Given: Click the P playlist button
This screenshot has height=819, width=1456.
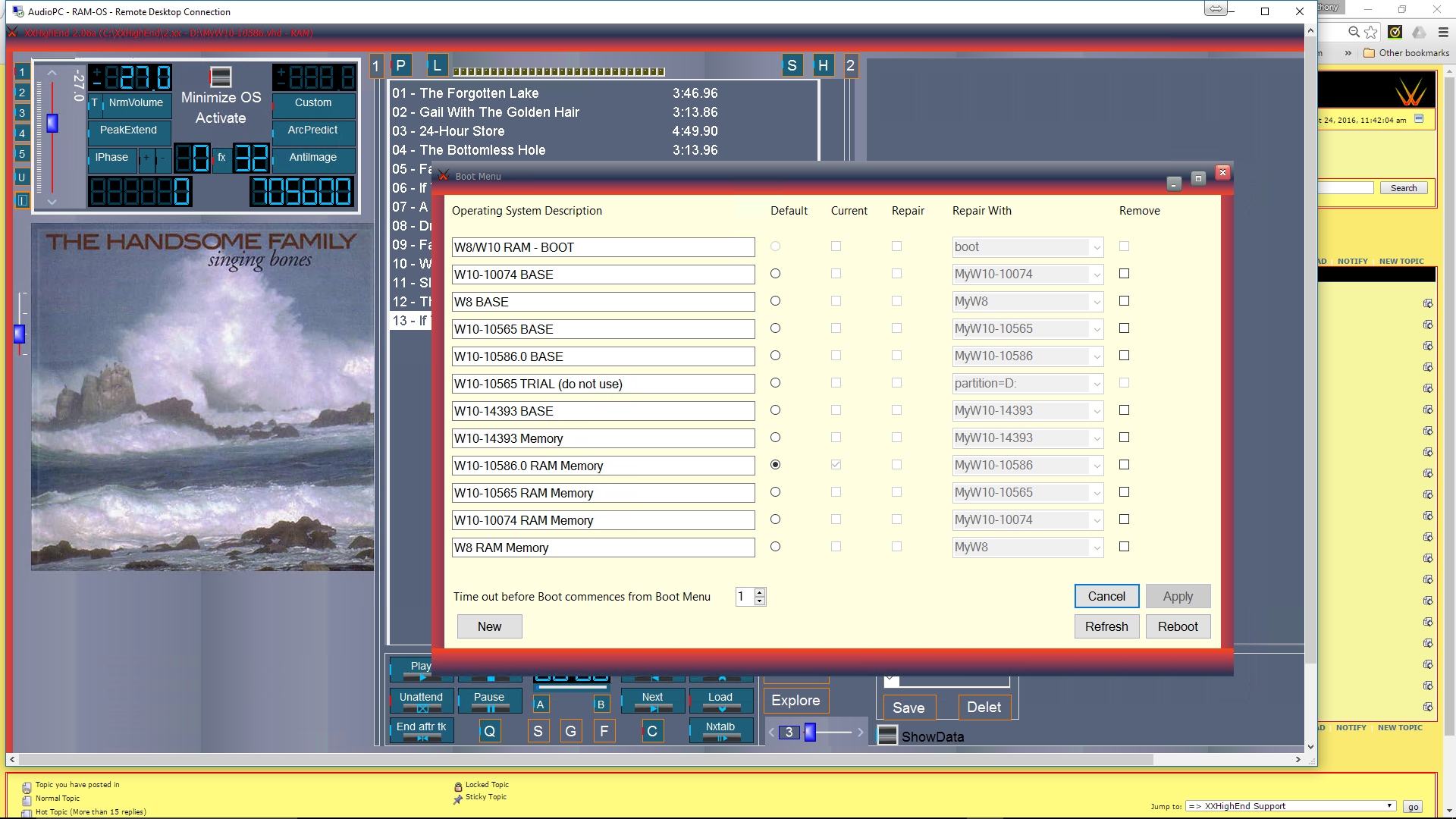Looking at the screenshot, I should (x=400, y=65).
